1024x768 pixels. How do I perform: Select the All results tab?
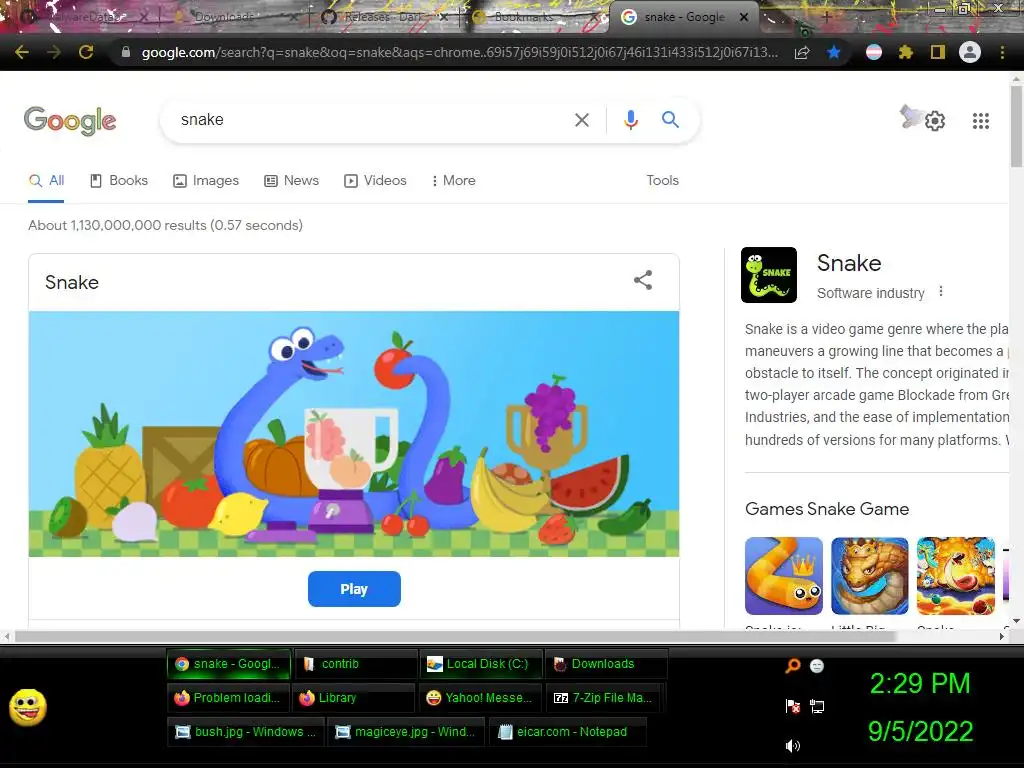coord(46,180)
